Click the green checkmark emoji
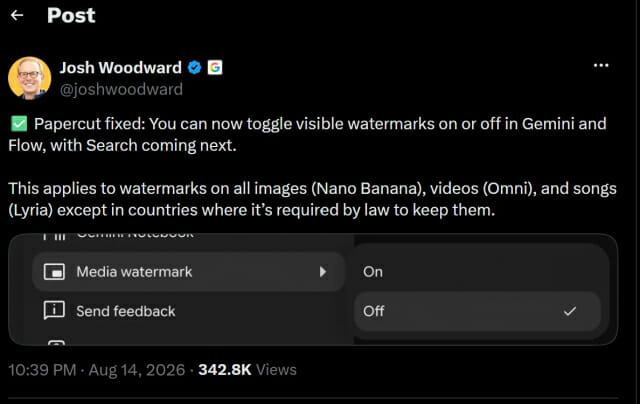Viewport: 640px width, 404px height. coord(19,124)
